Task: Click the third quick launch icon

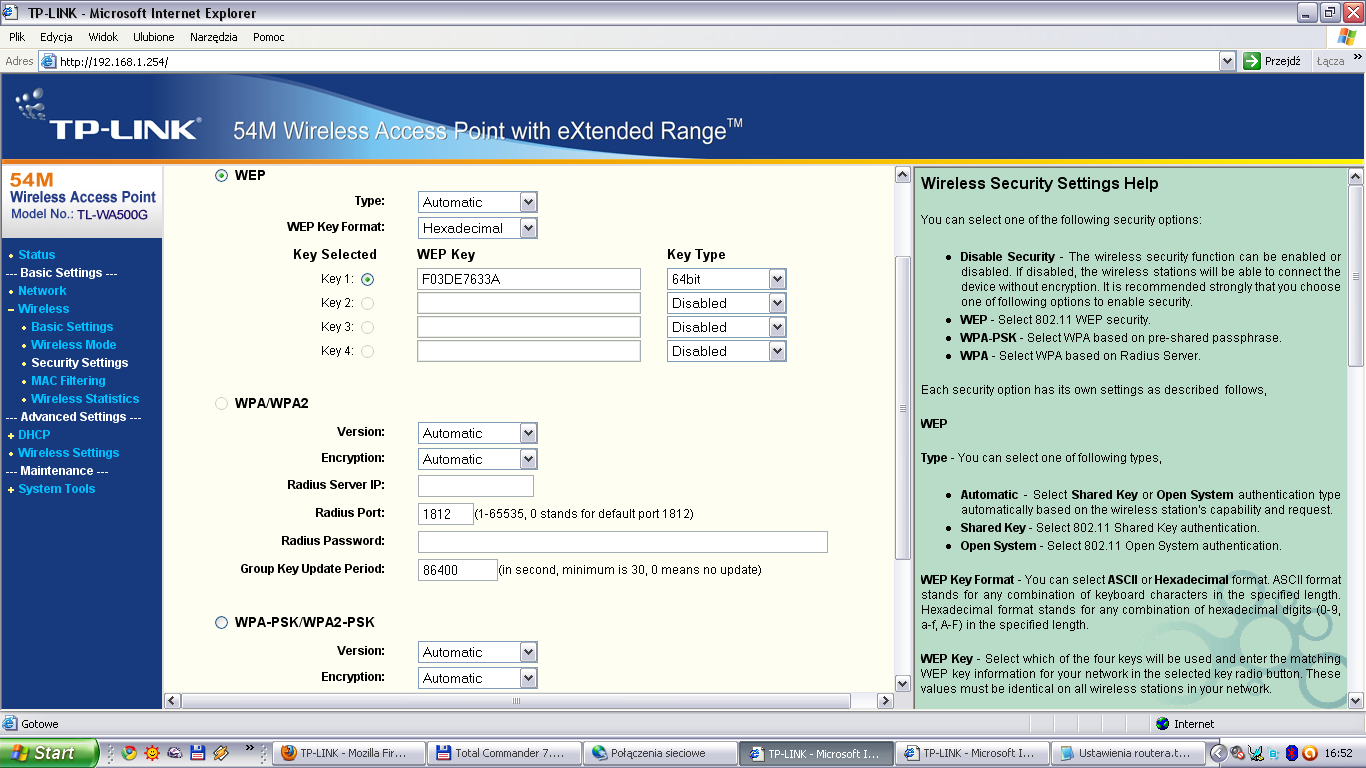Action: point(175,753)
